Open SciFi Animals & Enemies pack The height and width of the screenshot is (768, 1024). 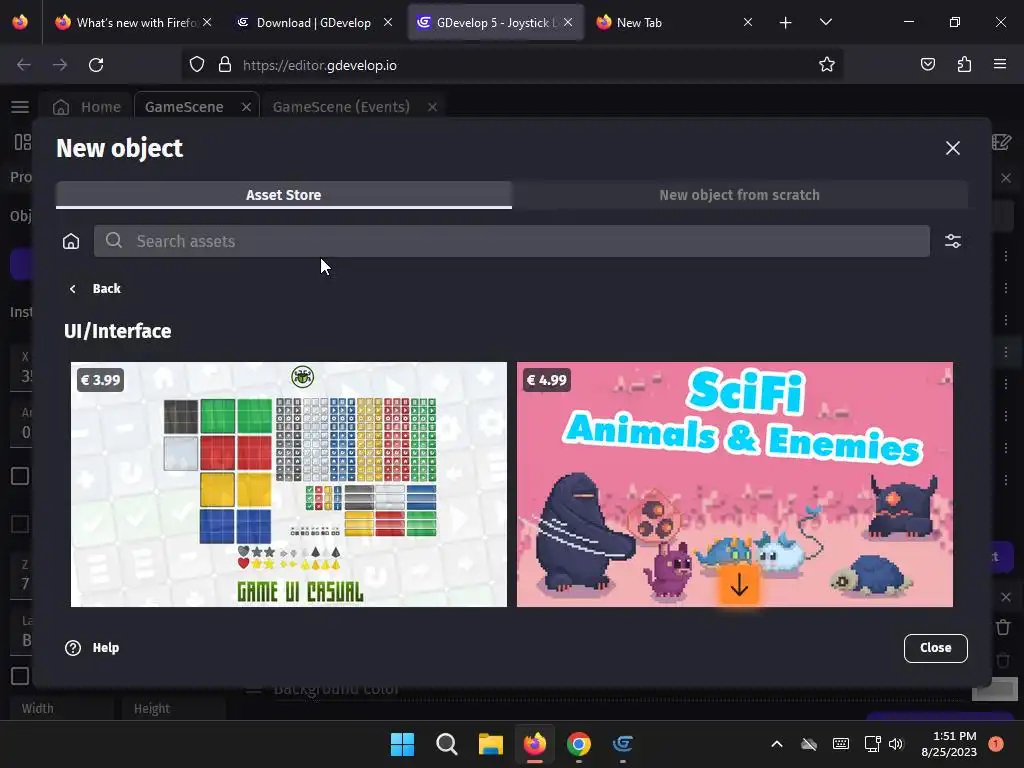coord(735,485)
